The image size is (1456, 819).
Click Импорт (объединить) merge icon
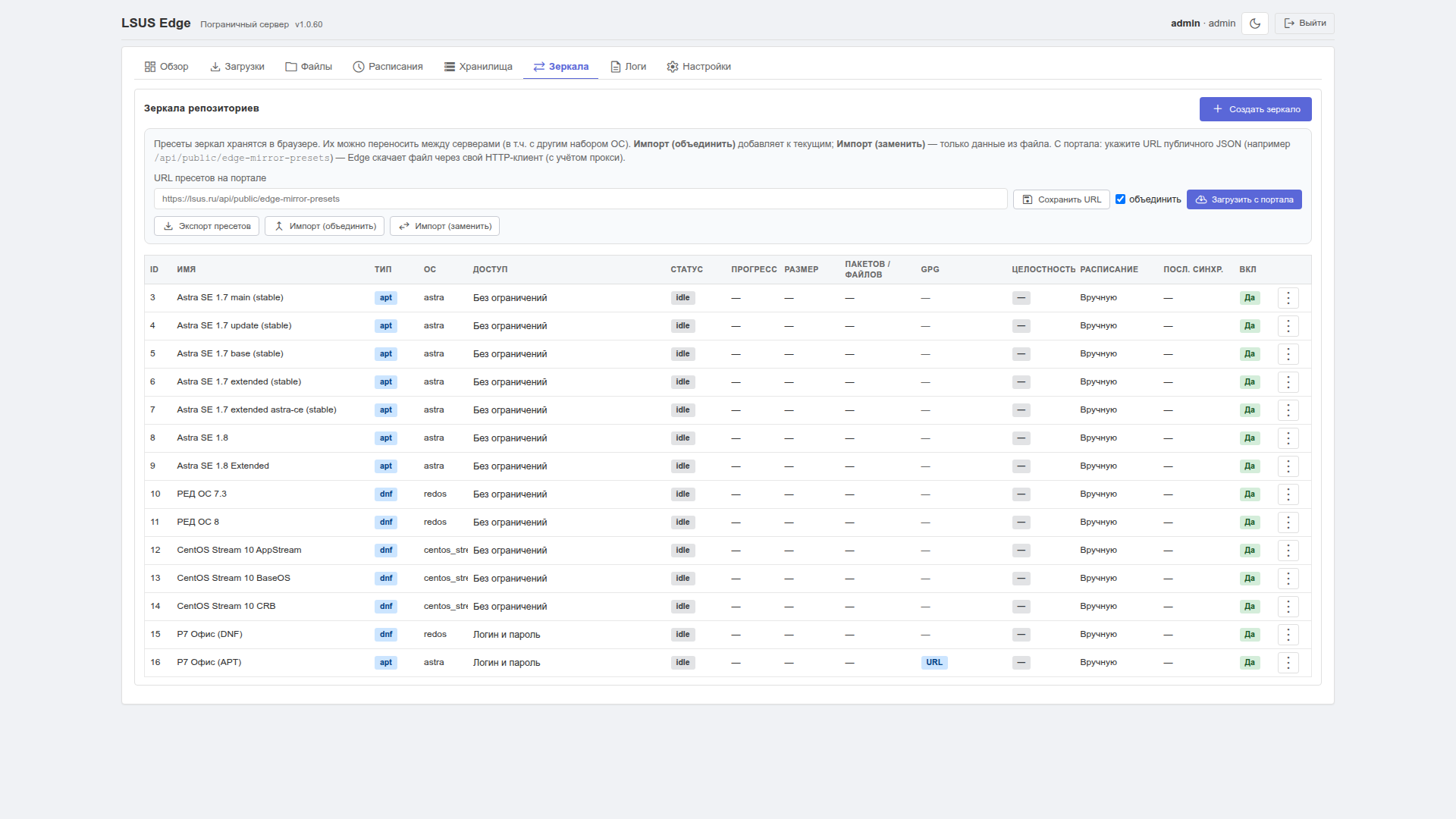(x=279, y=226)
